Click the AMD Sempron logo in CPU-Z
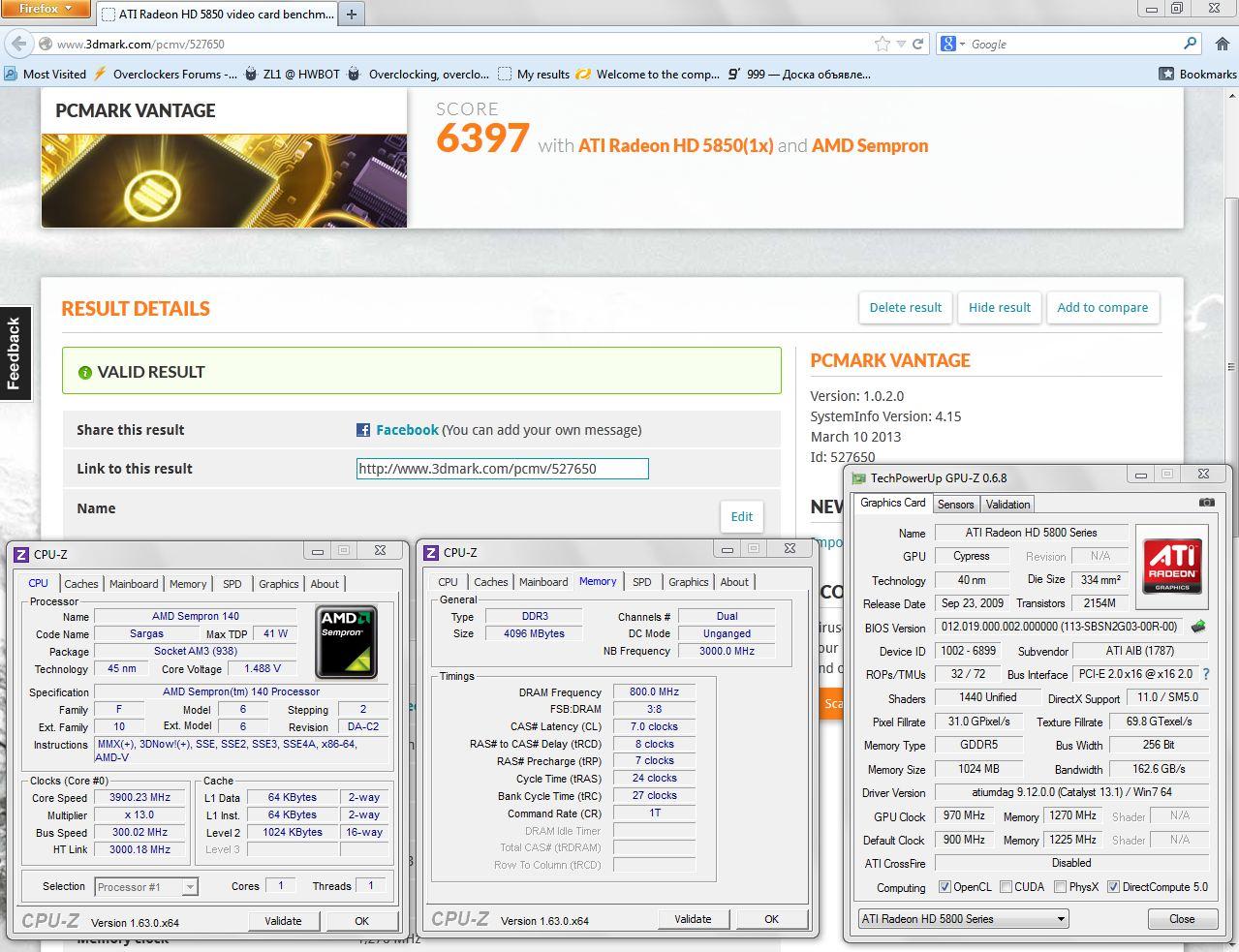This screenshot has width=1239, height=952. coord(347,642)
